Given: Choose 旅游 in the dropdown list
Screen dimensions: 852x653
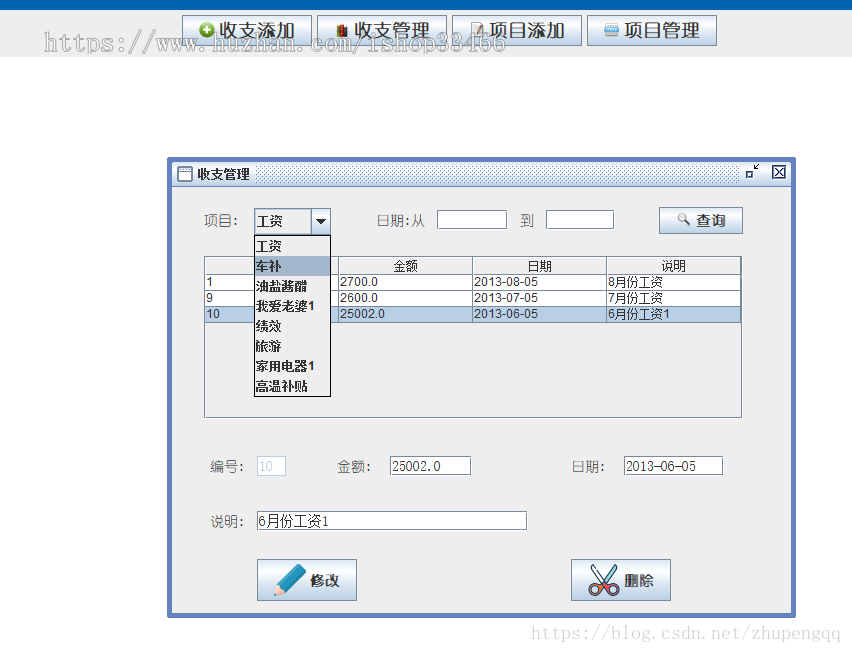Looking at the screenshot, I should tap(292, 346).
